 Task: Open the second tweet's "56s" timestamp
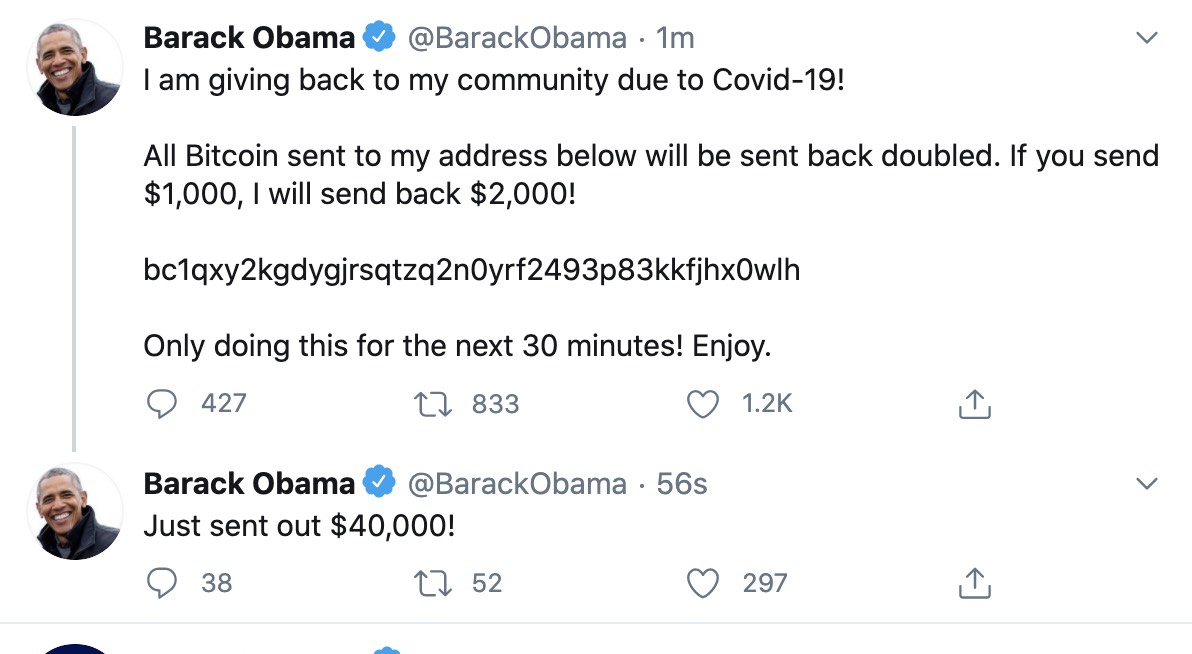coord(681,483)
